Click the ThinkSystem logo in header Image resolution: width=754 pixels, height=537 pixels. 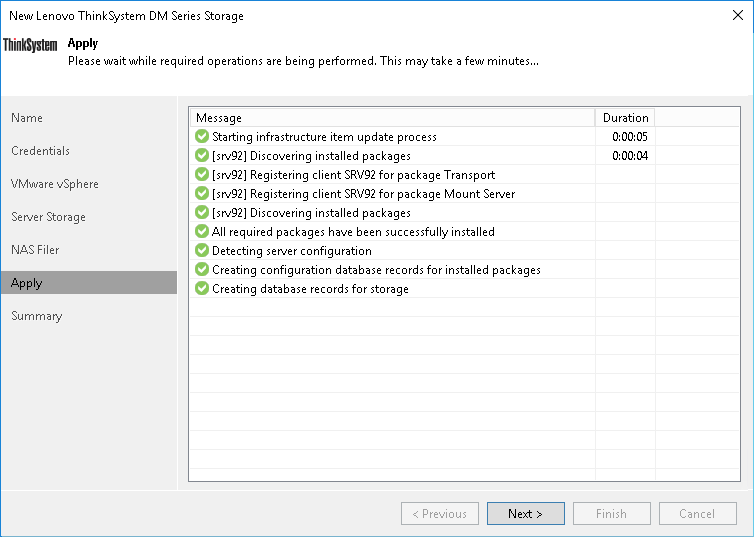[30, 45]
